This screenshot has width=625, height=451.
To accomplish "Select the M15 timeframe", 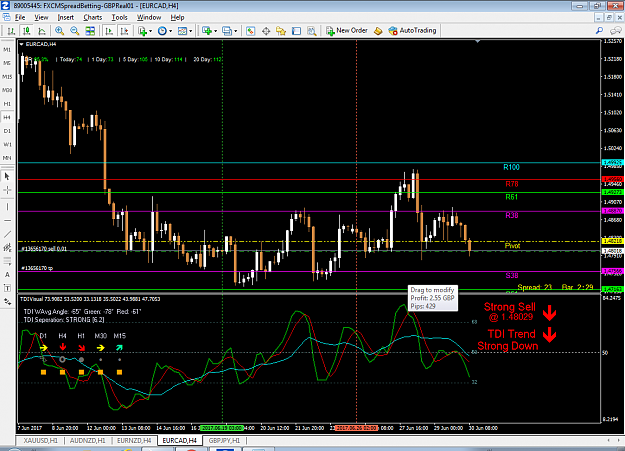I will click(7, 77).
